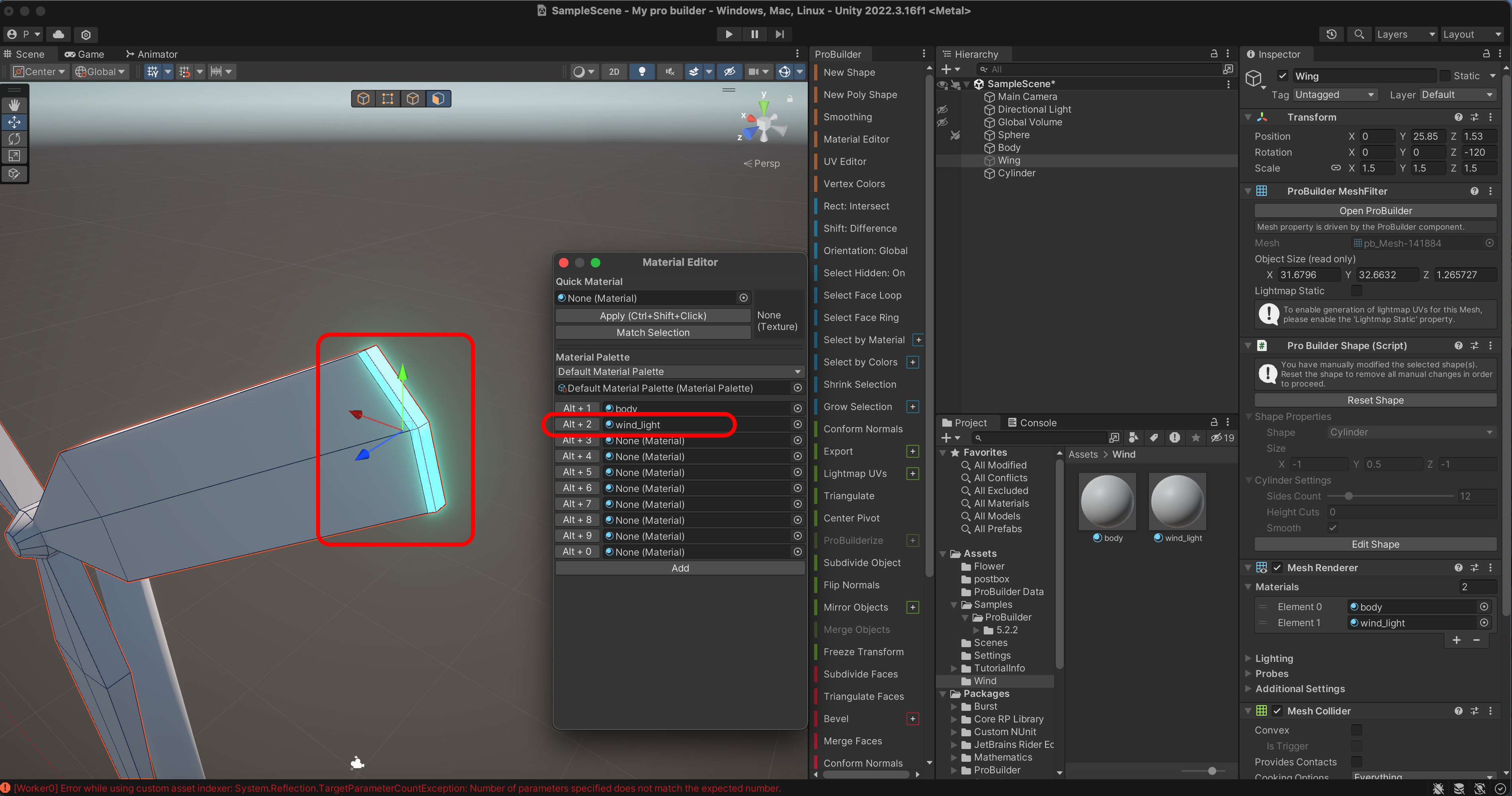Open the global Search magnifier icon
Viewport: 1512px width, 796px height.
1359,34
